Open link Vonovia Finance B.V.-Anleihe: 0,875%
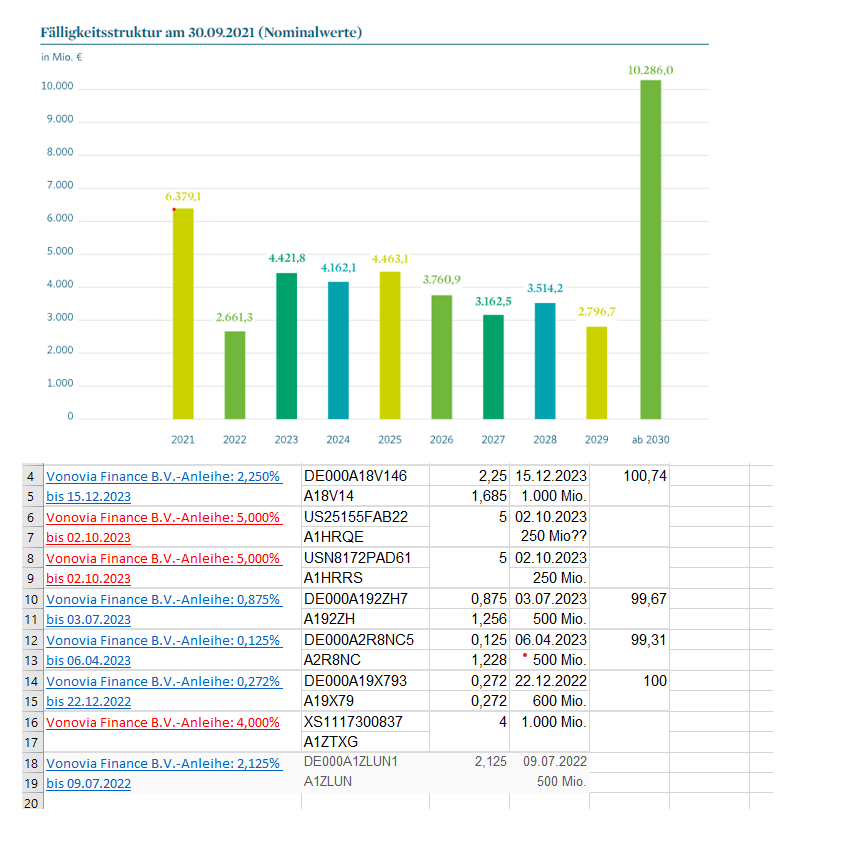Viewport: 843px width, 859px height. (x=163, y=599)
